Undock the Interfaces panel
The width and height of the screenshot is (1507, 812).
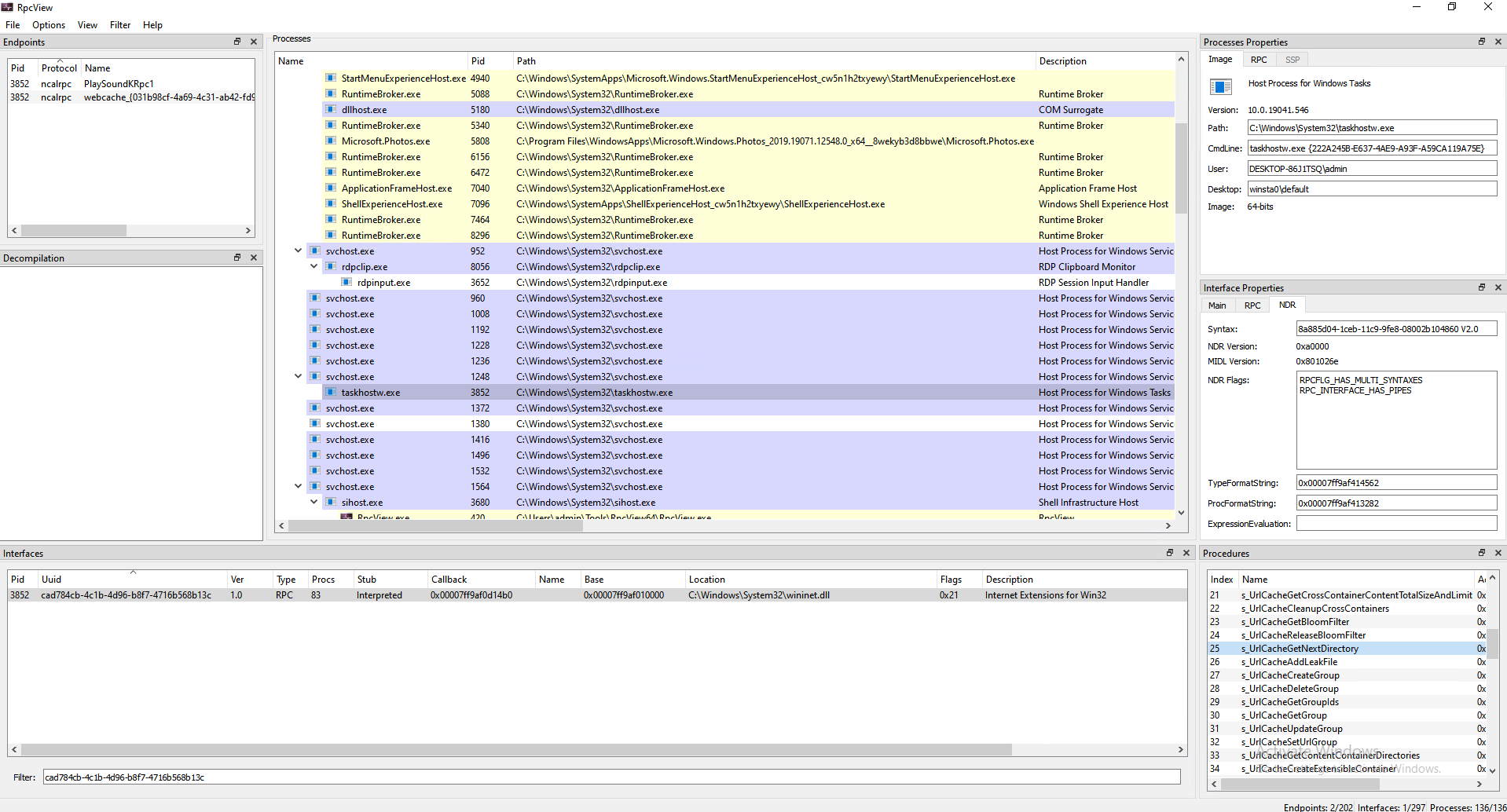pos(1169,553)
